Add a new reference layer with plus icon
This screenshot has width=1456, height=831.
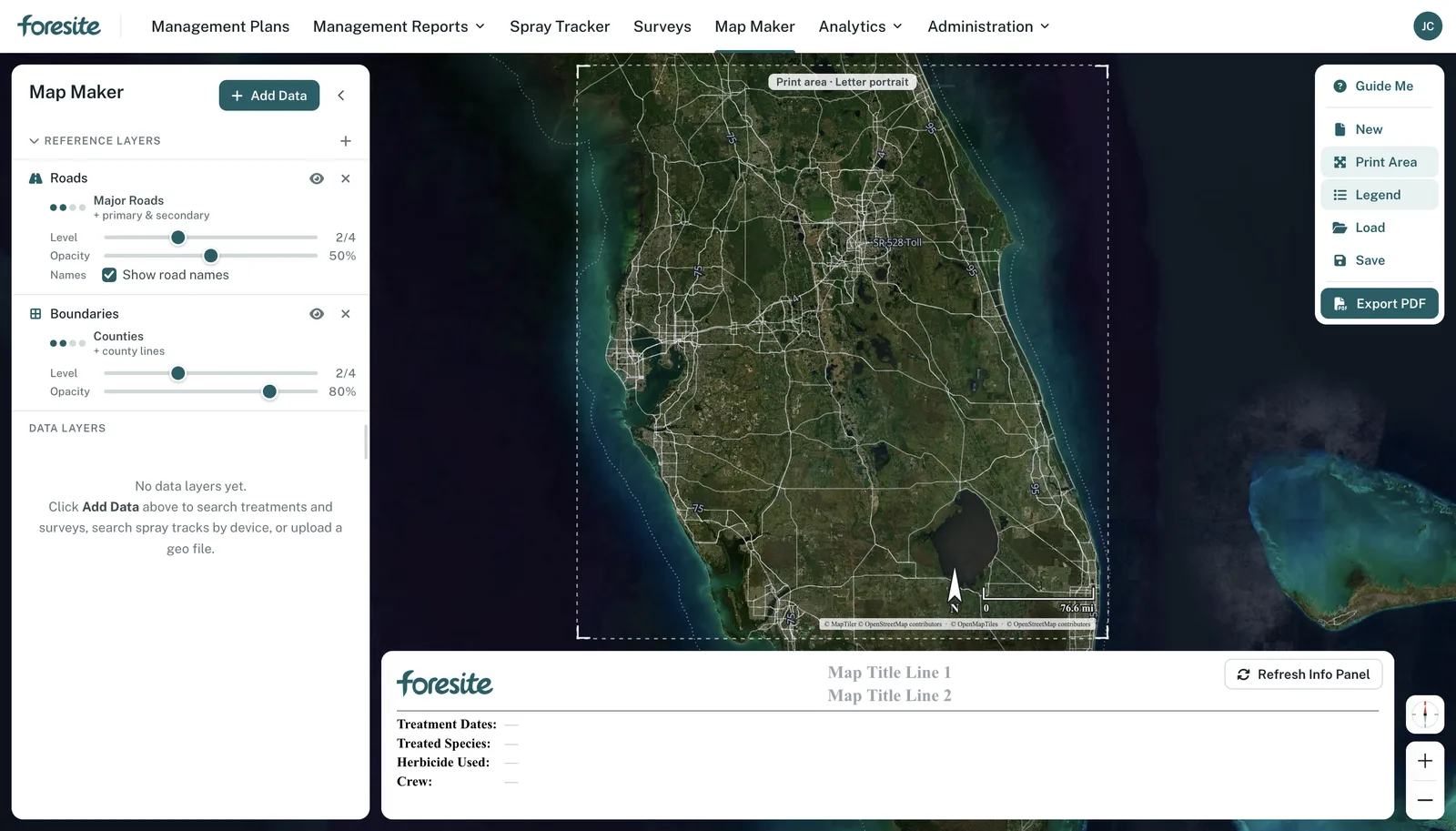tap(346, 141)
